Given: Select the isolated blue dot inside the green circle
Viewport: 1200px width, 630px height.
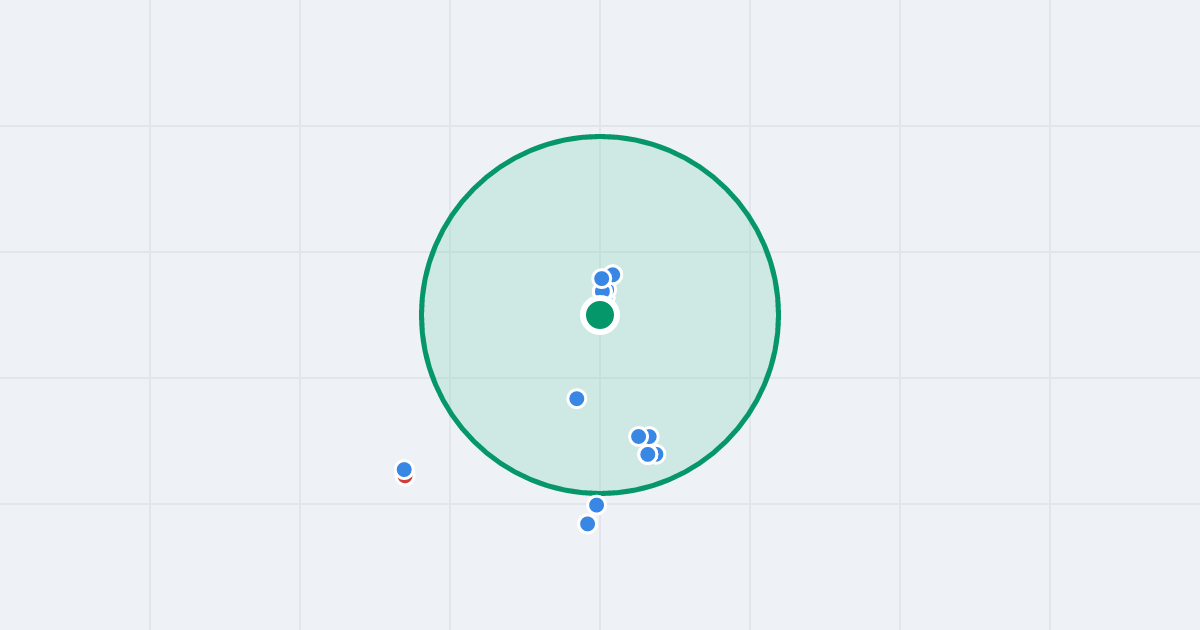Looking at the screenshot, I should coord(577,399).
